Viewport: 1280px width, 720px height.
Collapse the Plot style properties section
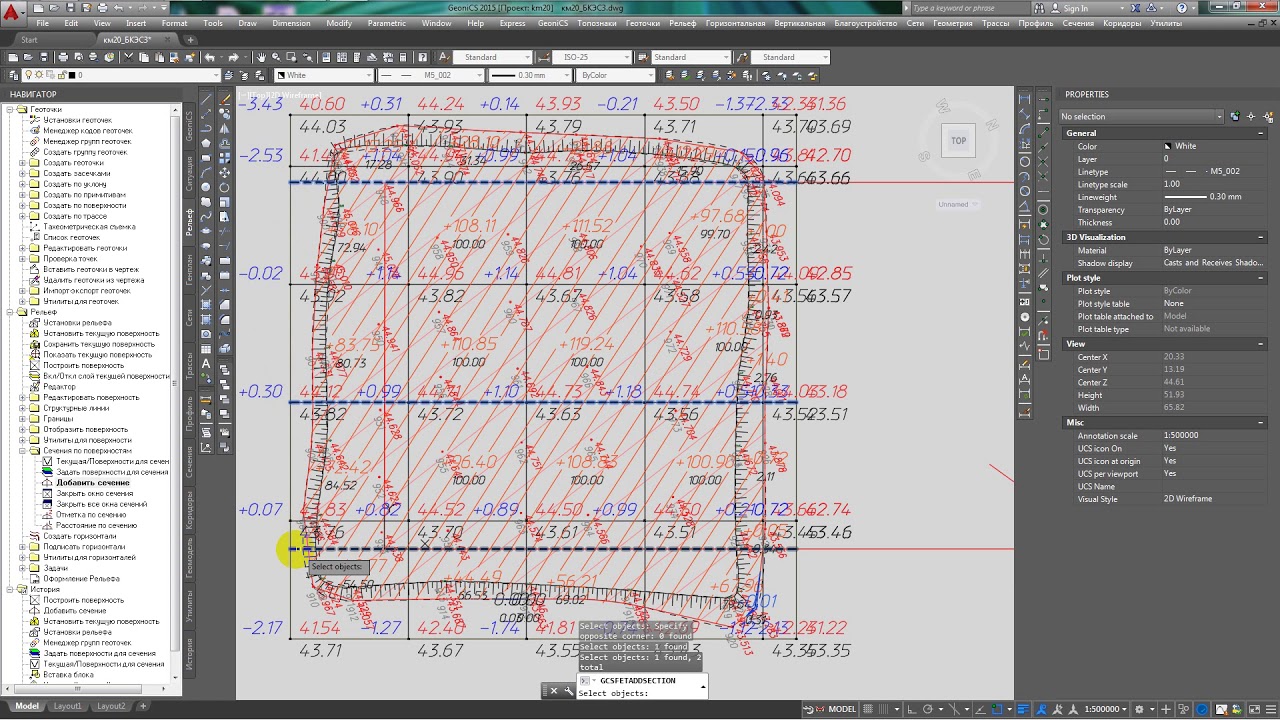[x=1260, y=278]
